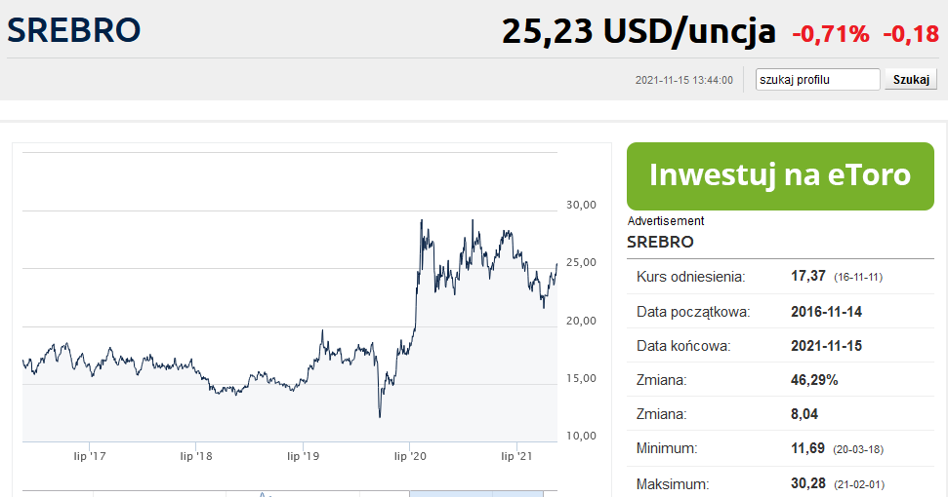The width and height of the screenshot is (948, 497).
Task: Click the lip '18 axis label
Action: coord(197,456)
